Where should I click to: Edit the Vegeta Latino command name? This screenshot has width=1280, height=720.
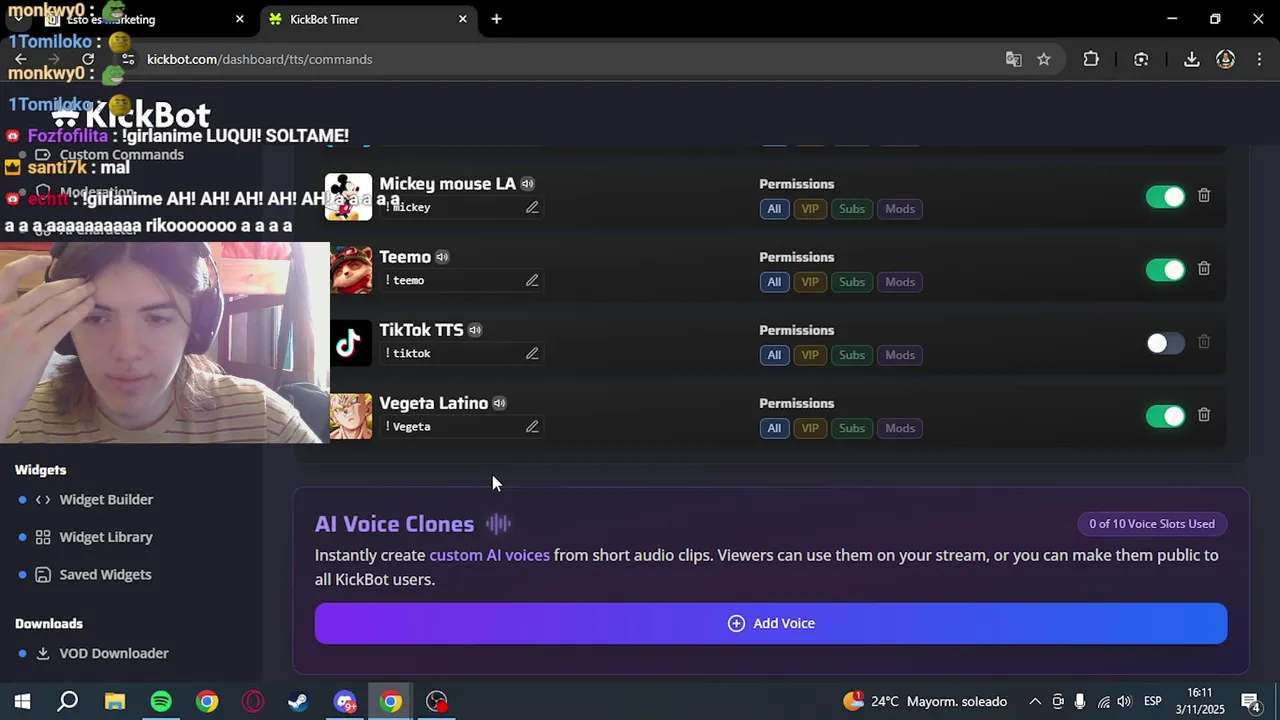coord(532,426)
